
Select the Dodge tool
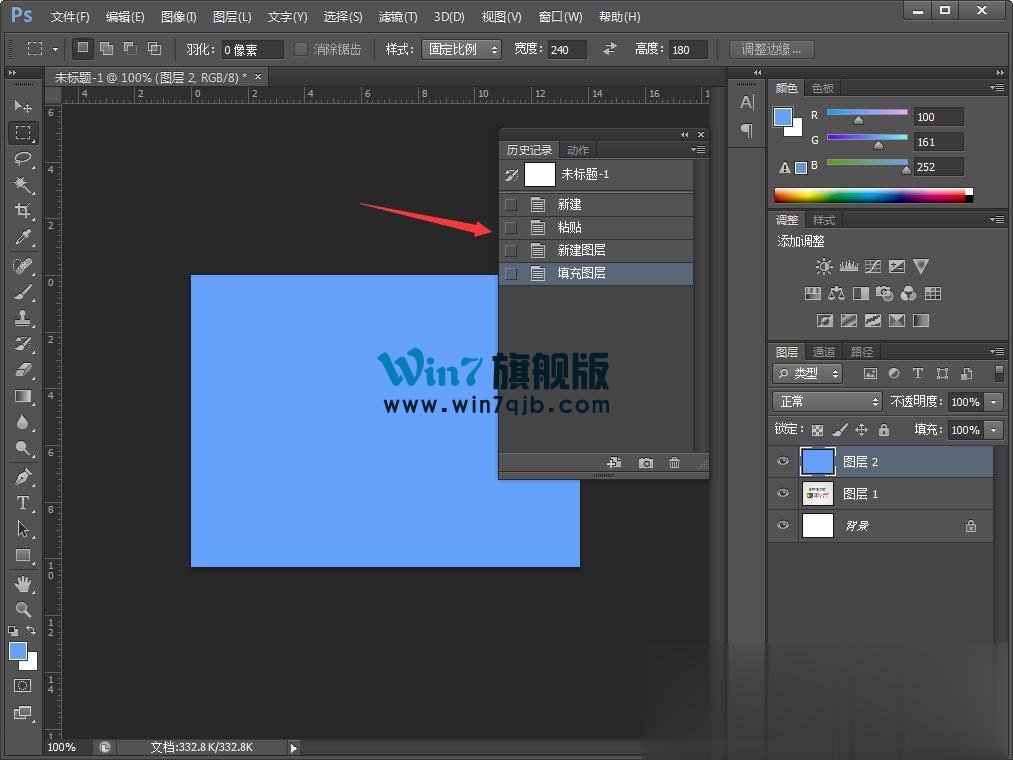23,448
